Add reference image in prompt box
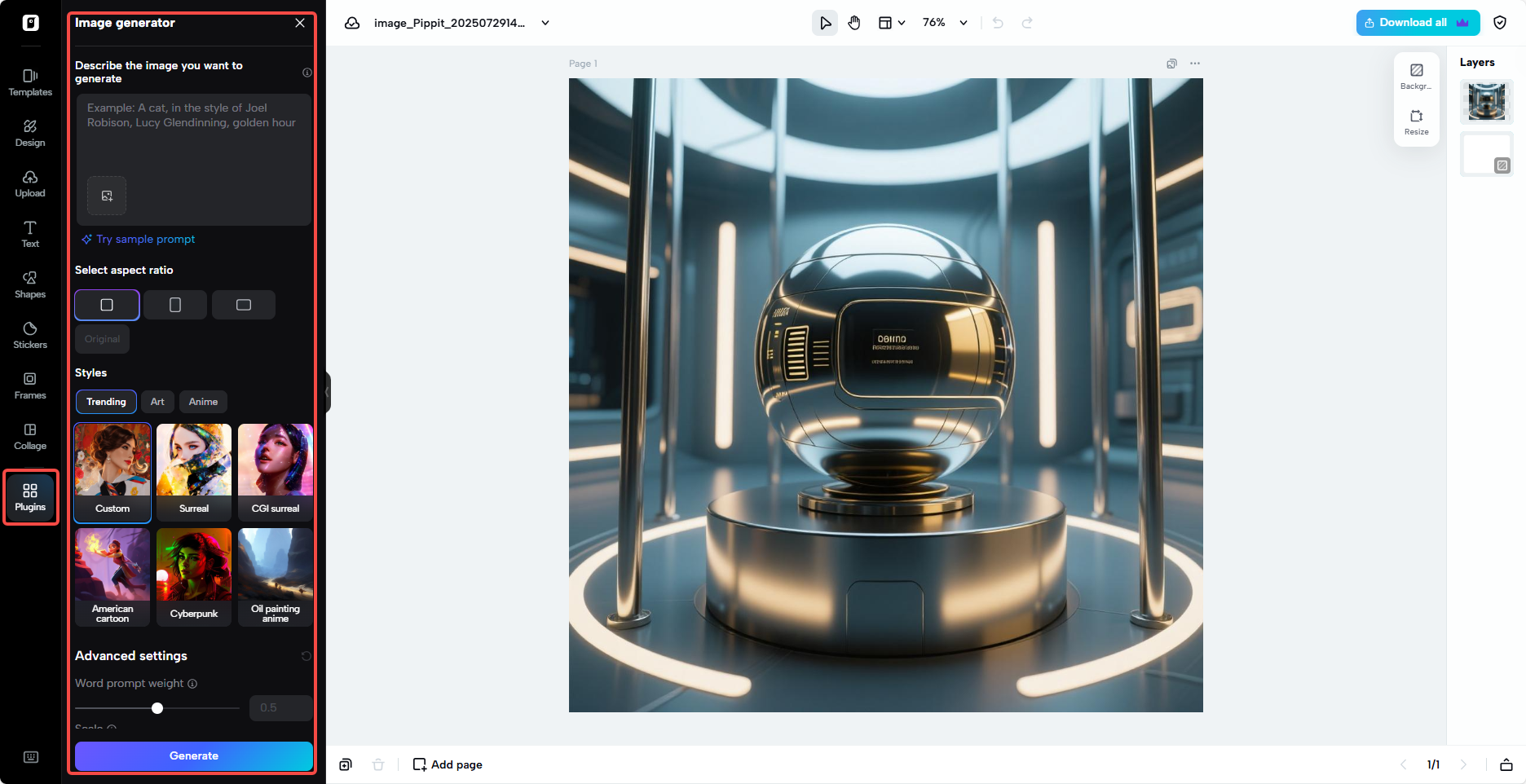The height and width of the screenshot is (784, 1526). pyautogui.click(x=107, y=196)
